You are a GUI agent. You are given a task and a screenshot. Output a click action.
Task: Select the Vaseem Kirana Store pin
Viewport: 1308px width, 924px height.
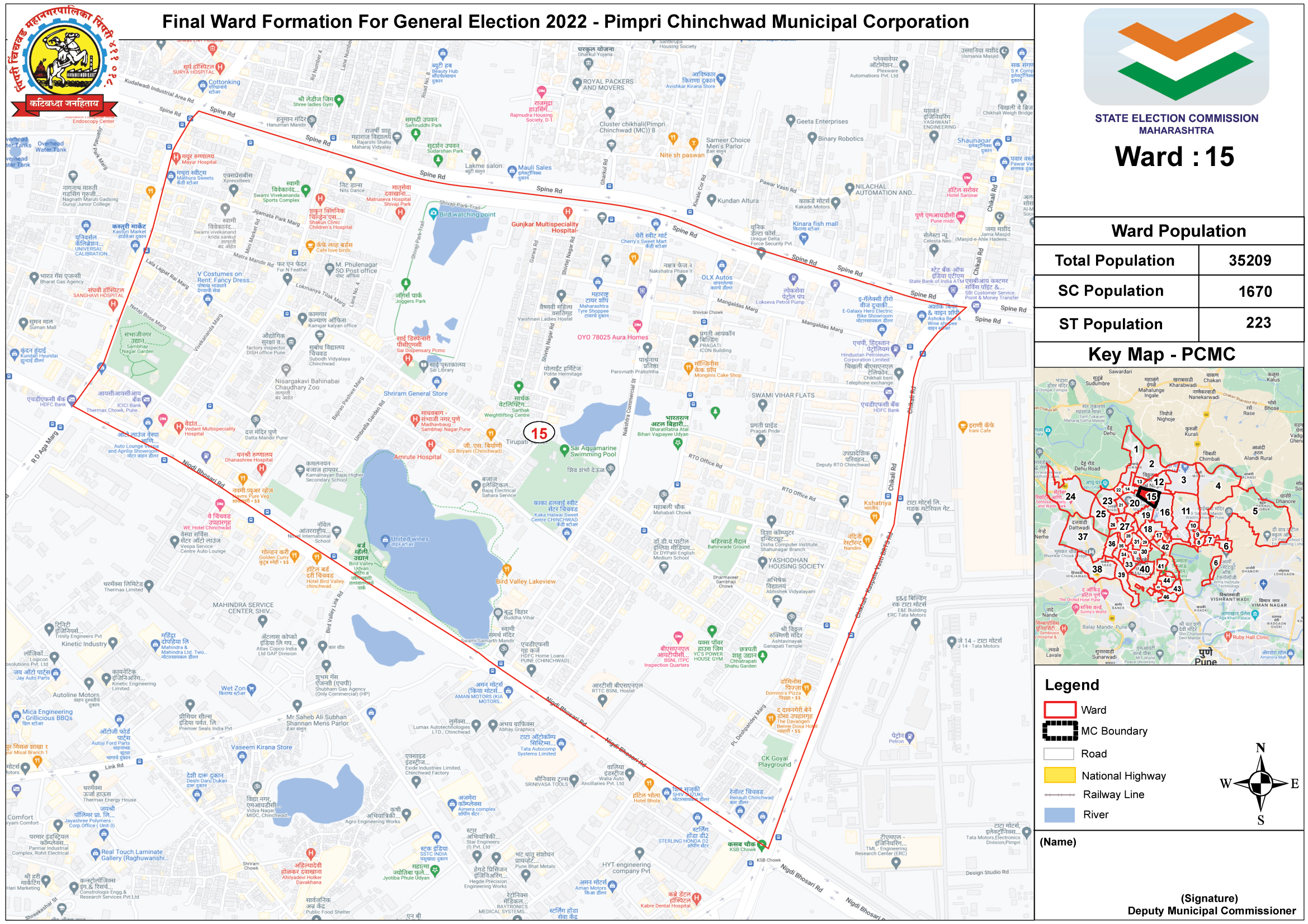(242, 757)
